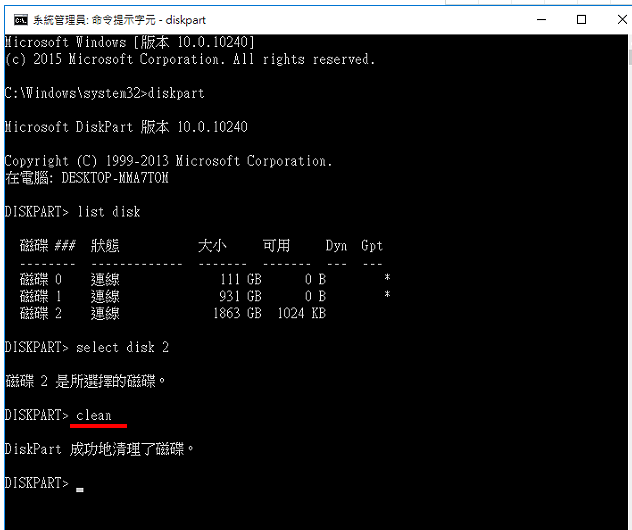Click the 'Dyn' column header
The image size is (632, 530).
[x=337, y=246]
